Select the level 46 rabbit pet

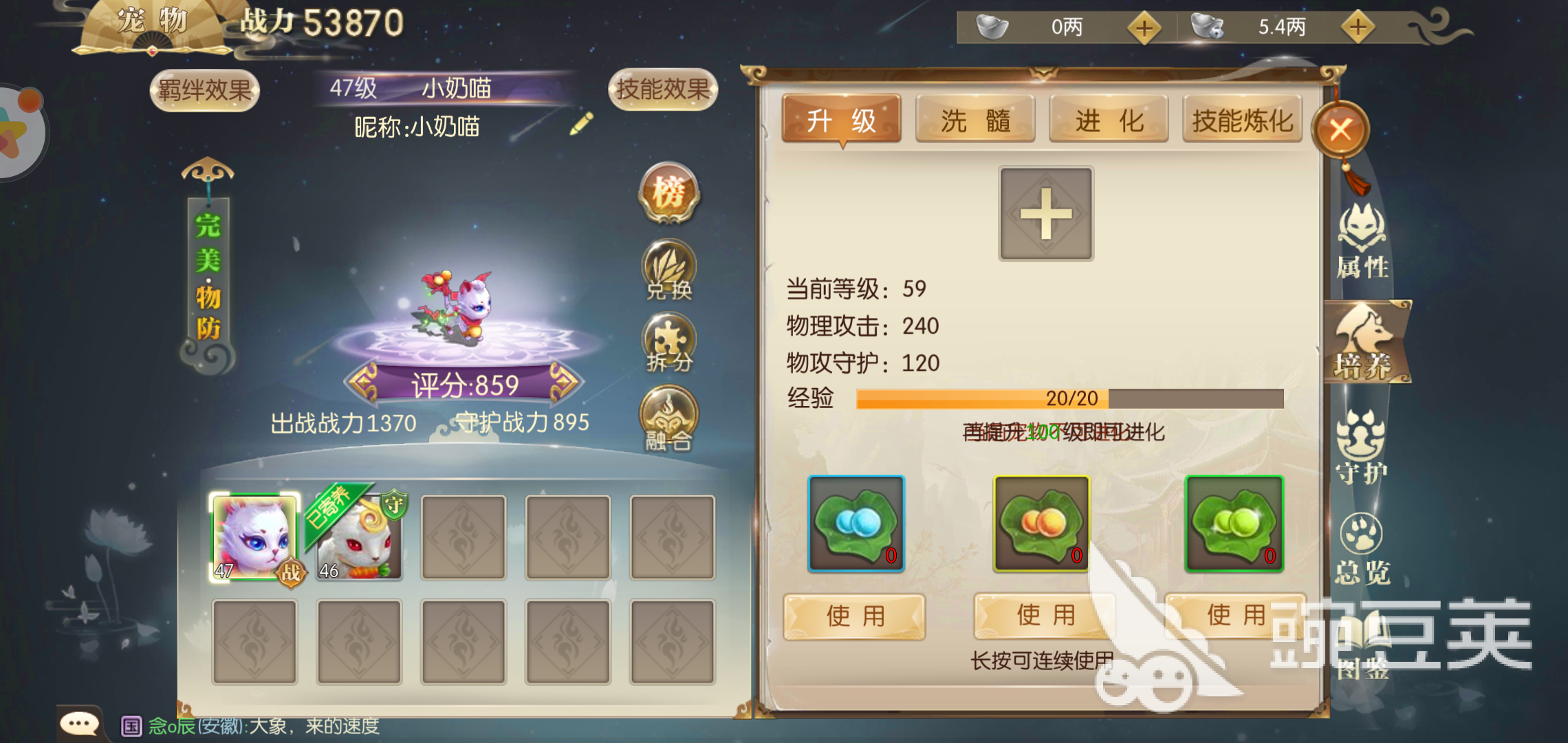point(358,537)
